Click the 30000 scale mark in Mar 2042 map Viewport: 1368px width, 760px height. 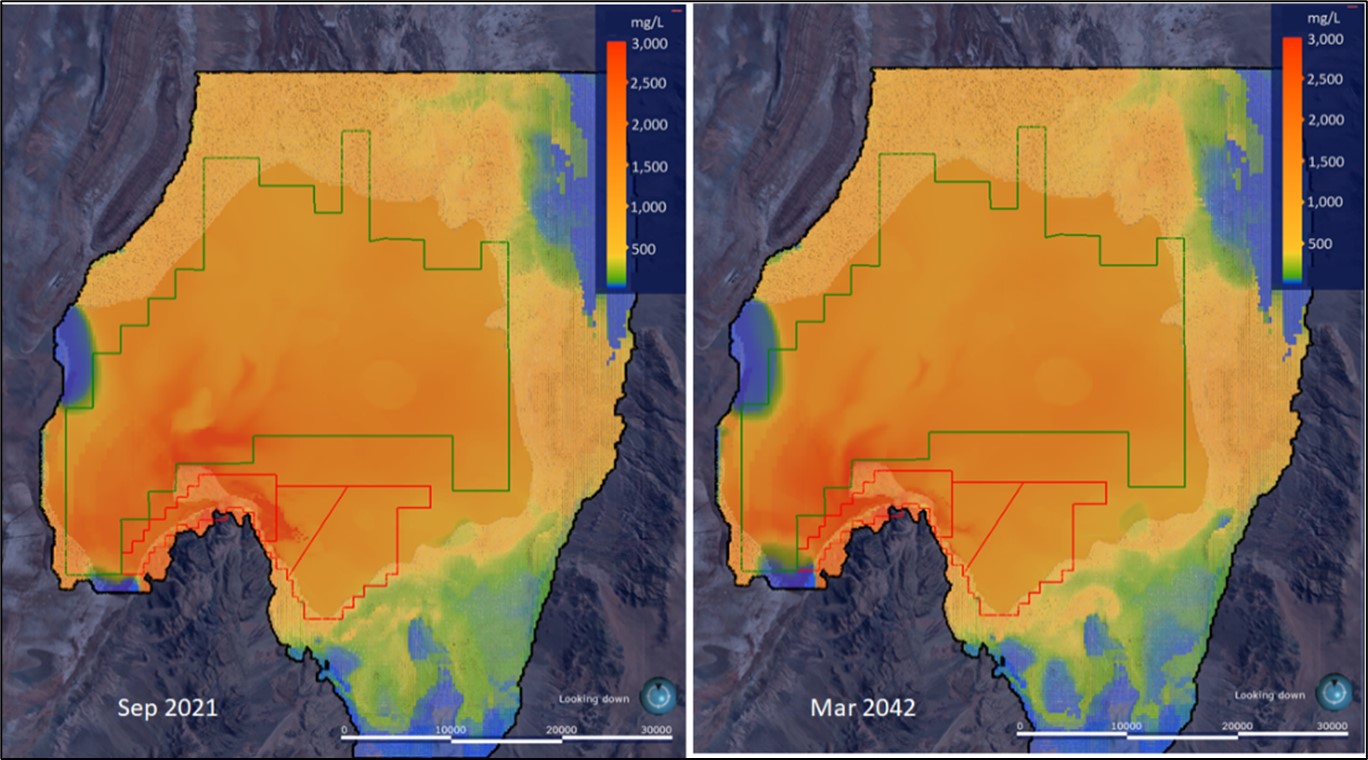[1331, 726]
